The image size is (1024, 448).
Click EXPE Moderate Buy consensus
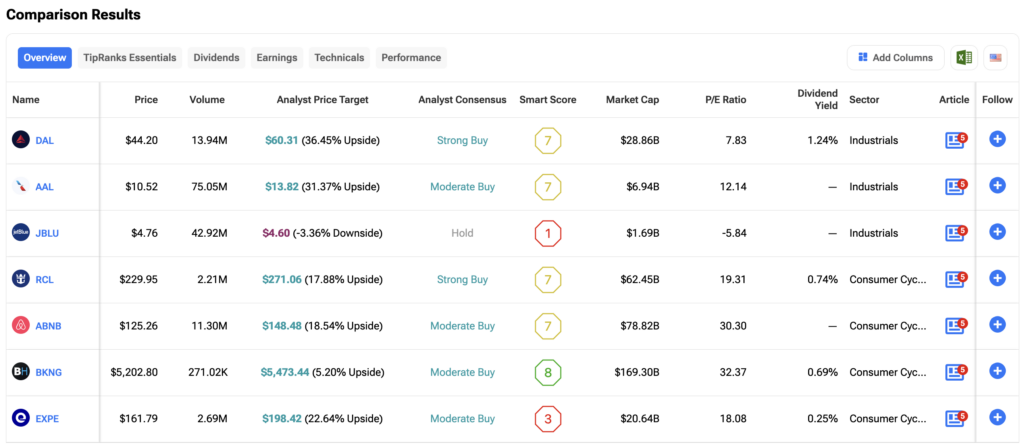462,419
